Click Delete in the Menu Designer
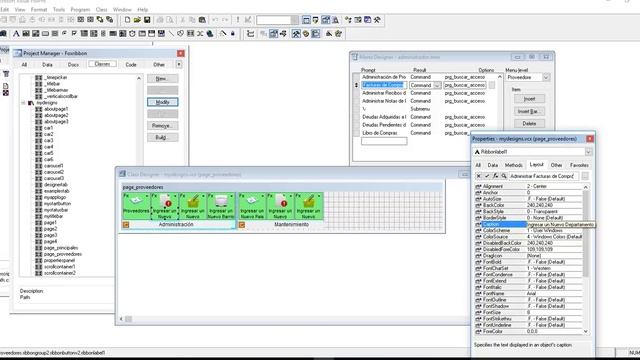640x360 pixels. 529,123
